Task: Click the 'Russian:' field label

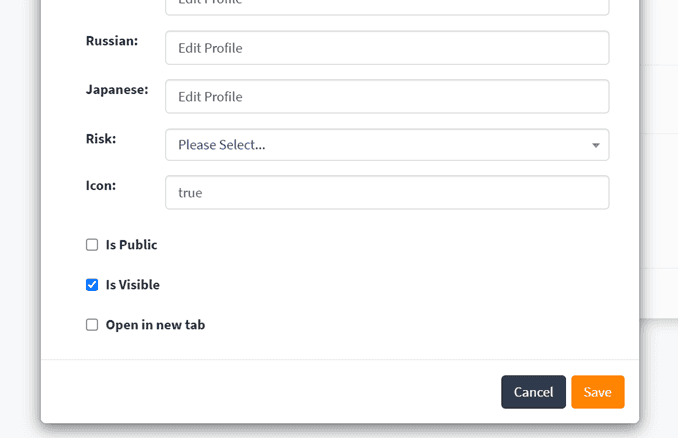Action: click(112, 41)
